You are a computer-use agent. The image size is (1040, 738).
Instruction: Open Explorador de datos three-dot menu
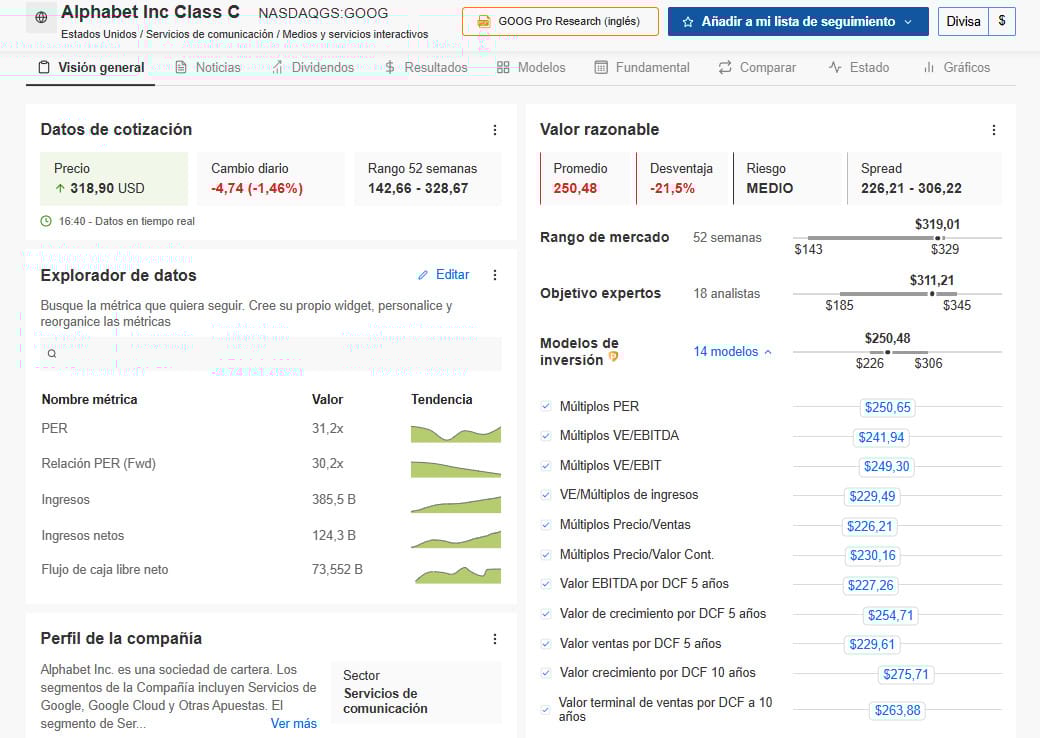click(x=495, y=275)
